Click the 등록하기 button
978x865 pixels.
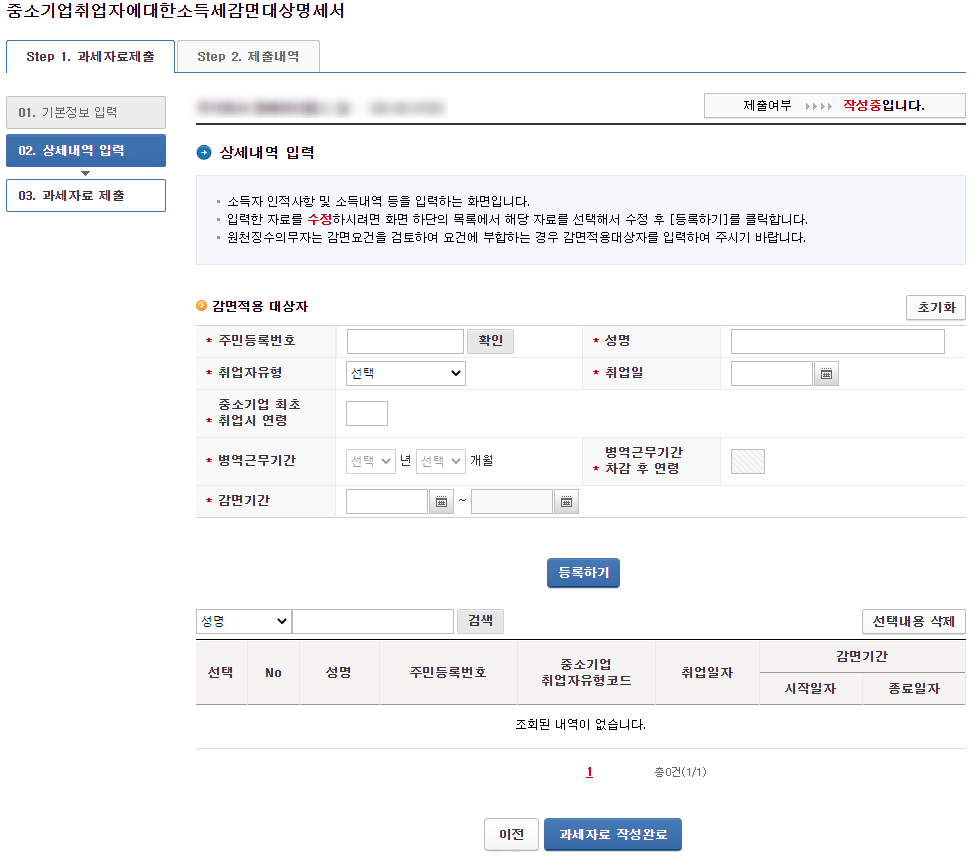(583, 573)
